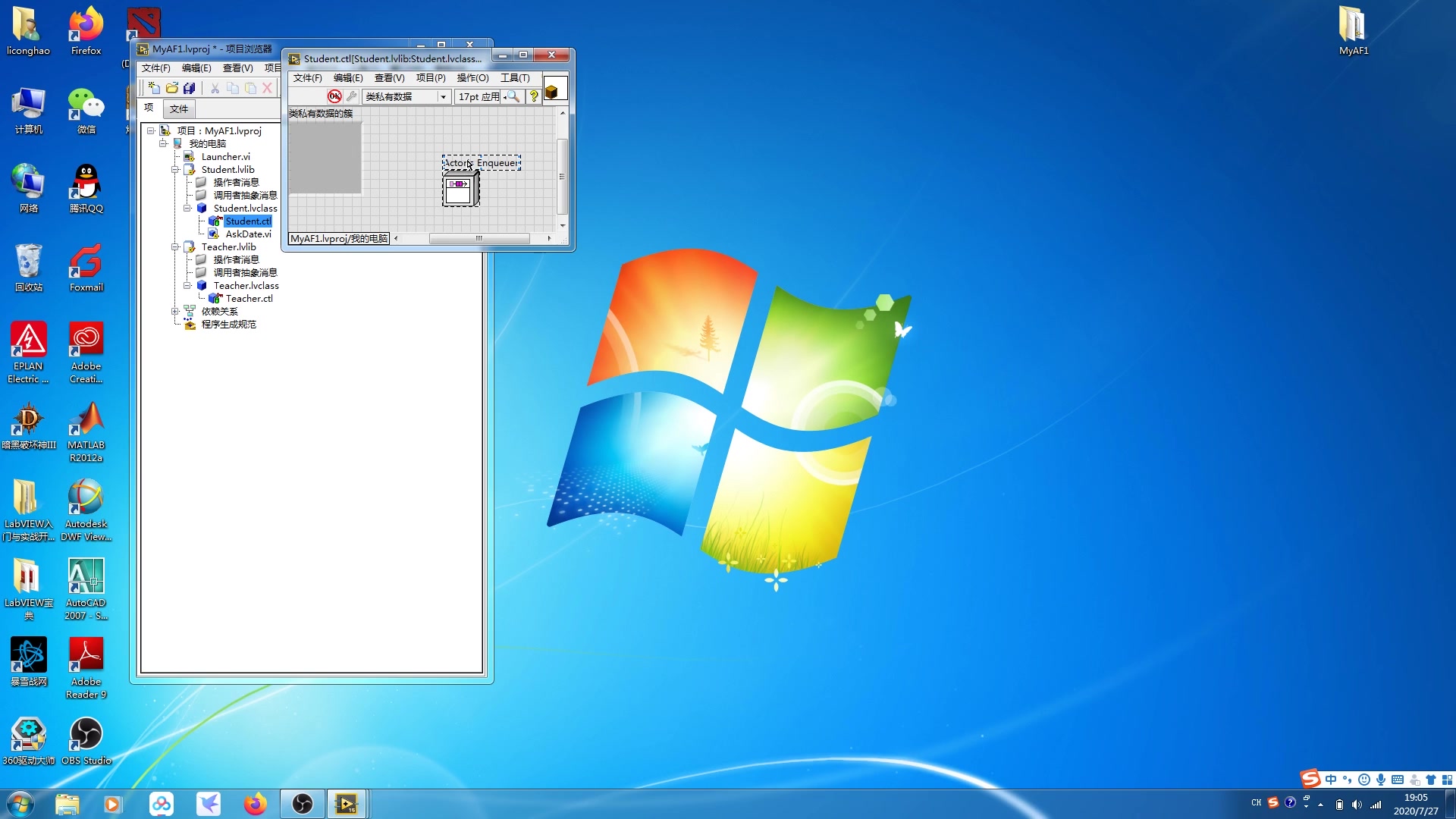Screen dimensions: 1456x819
Task: Click the red Delete X in project toolbar
Action: tap(267, 88)
